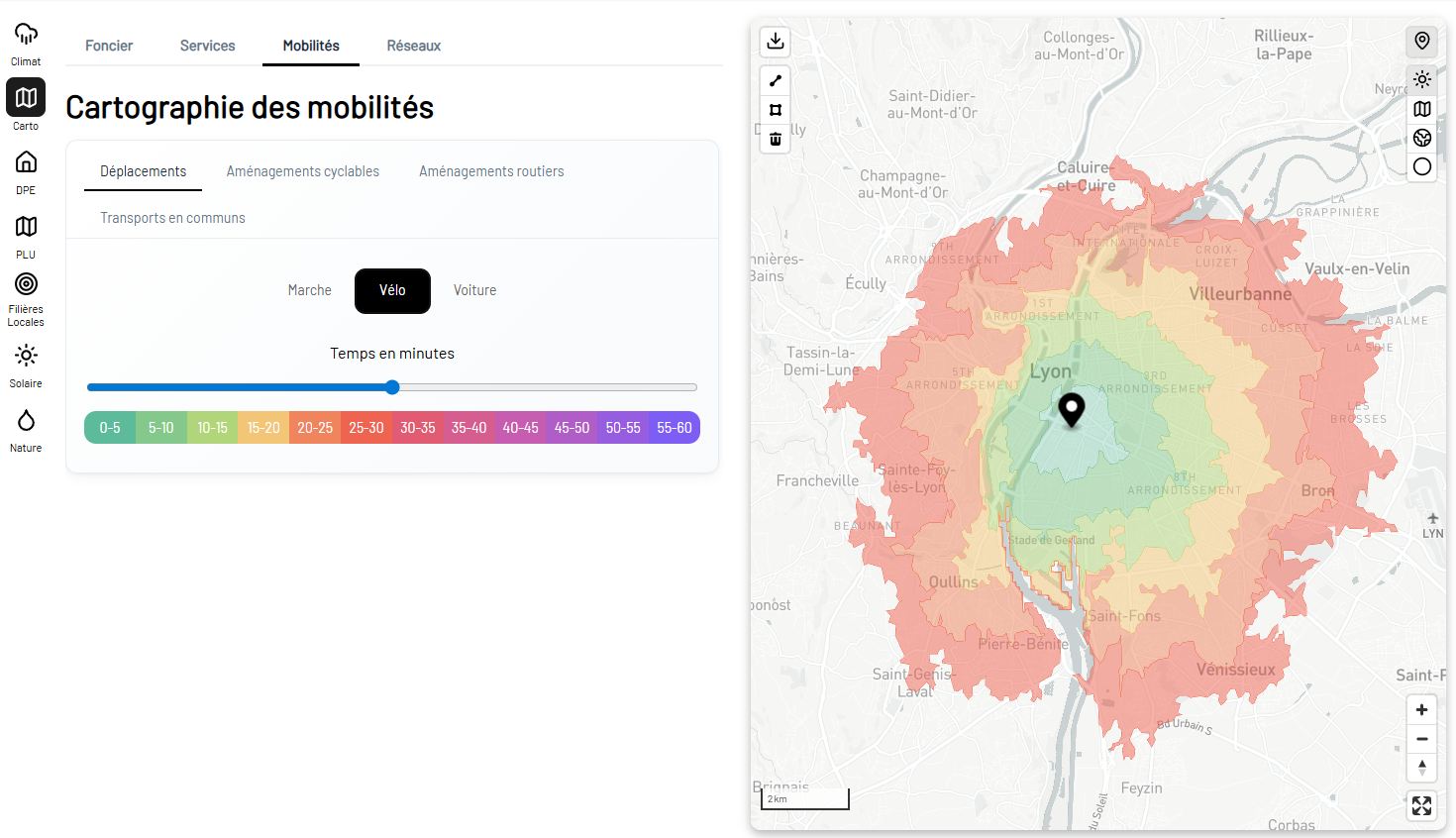Select the polygon drawing tool
1456x838 pixels.
(x=776, y=110)
